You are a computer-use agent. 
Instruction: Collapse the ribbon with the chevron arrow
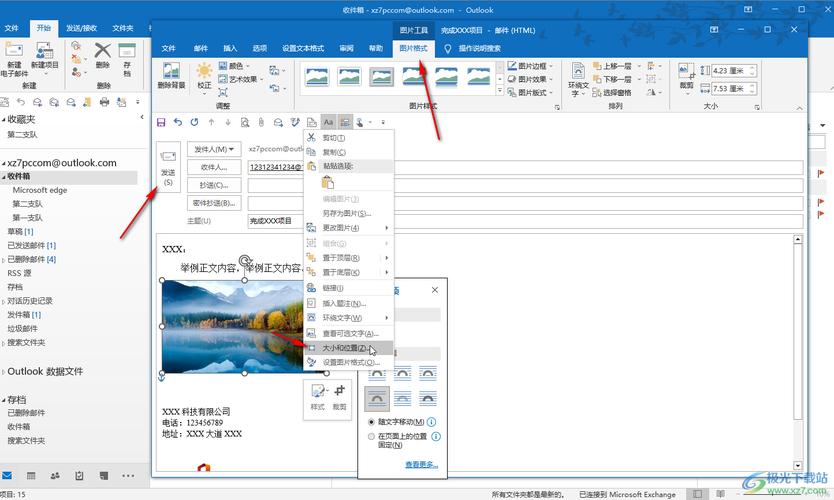(x=799, y=108)
